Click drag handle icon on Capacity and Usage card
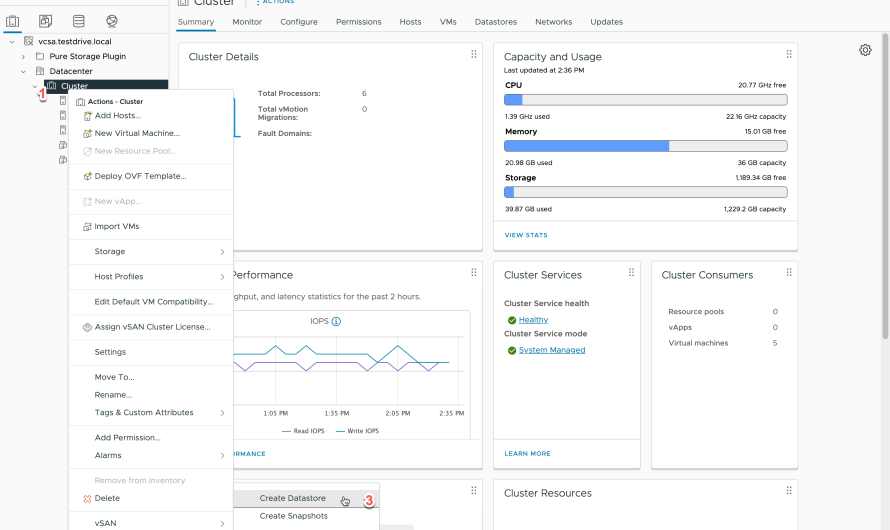 789,55
